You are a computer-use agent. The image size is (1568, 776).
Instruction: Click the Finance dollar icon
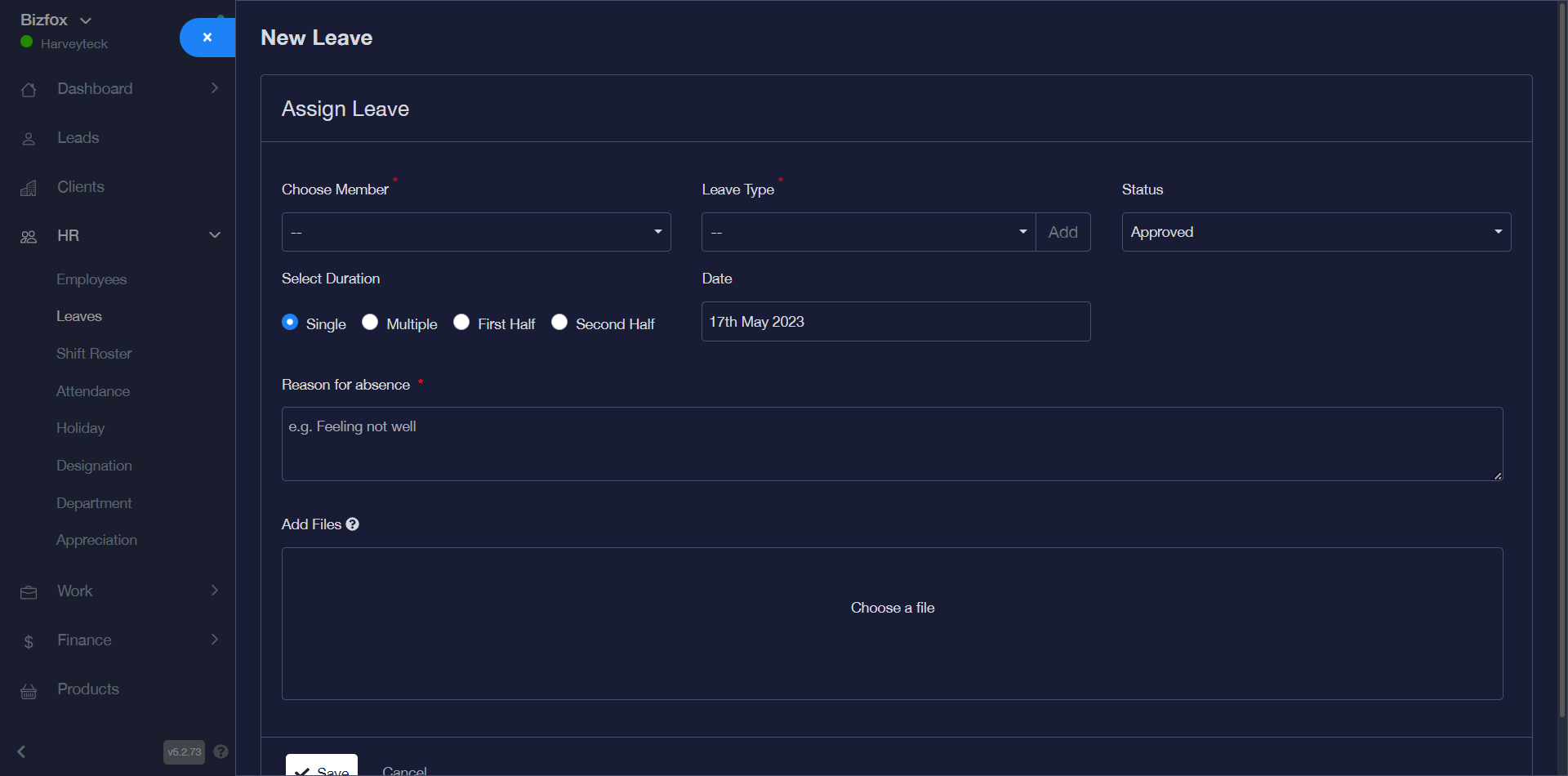[x=29, y=642]
